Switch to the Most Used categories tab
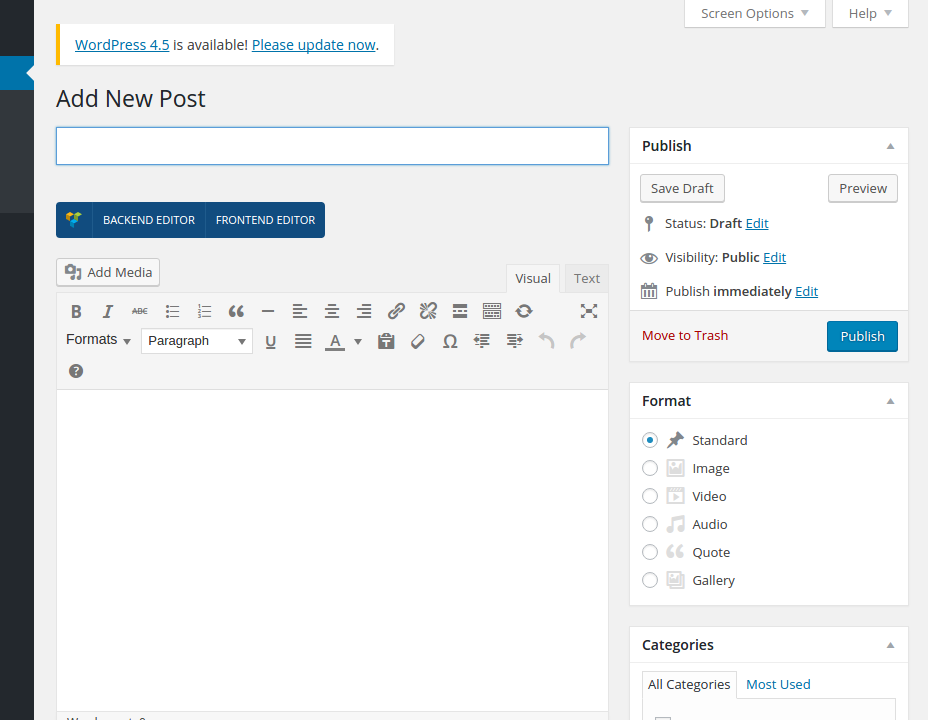 778,685
